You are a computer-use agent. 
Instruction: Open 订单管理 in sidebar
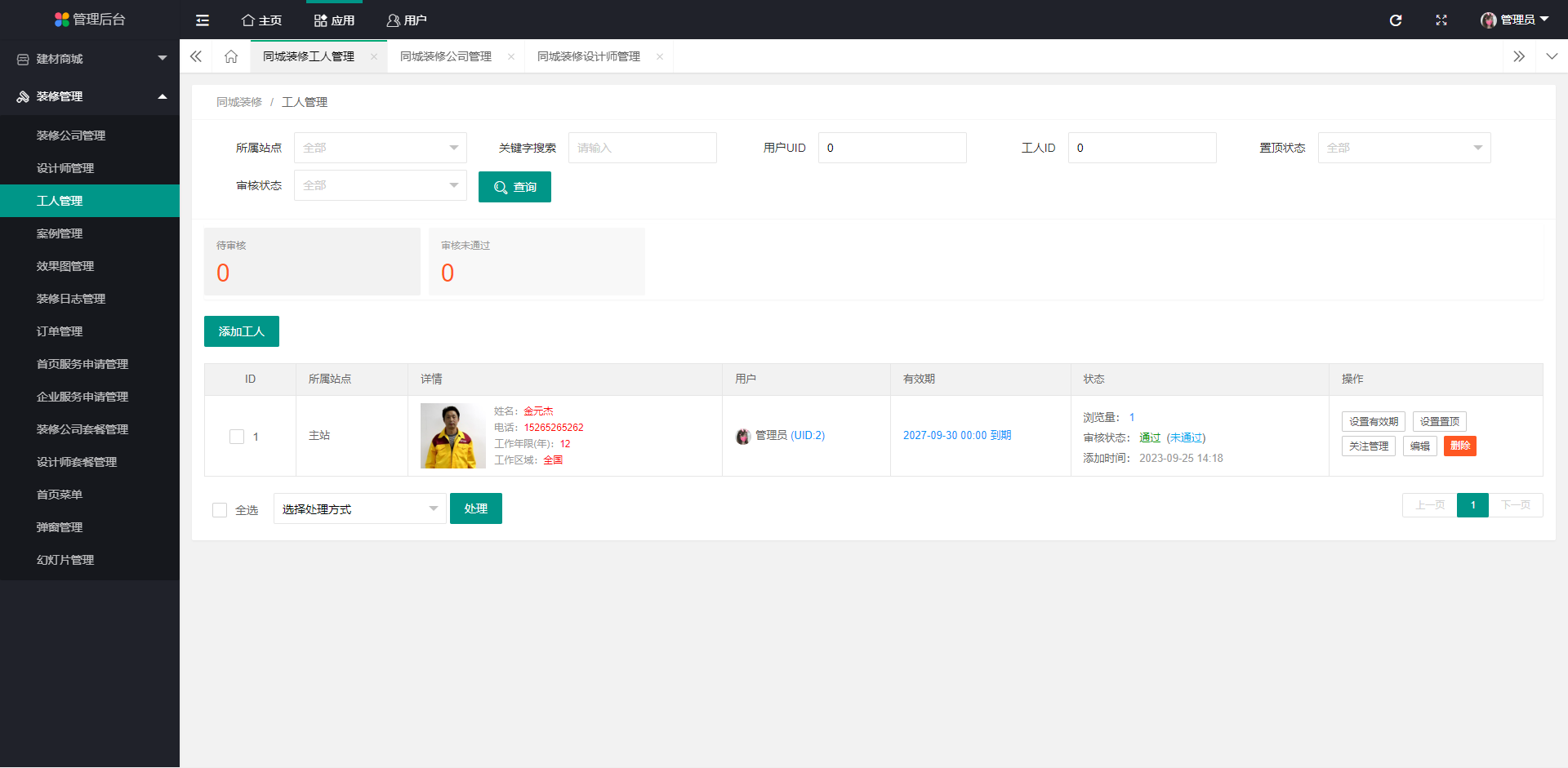point(90,331)
